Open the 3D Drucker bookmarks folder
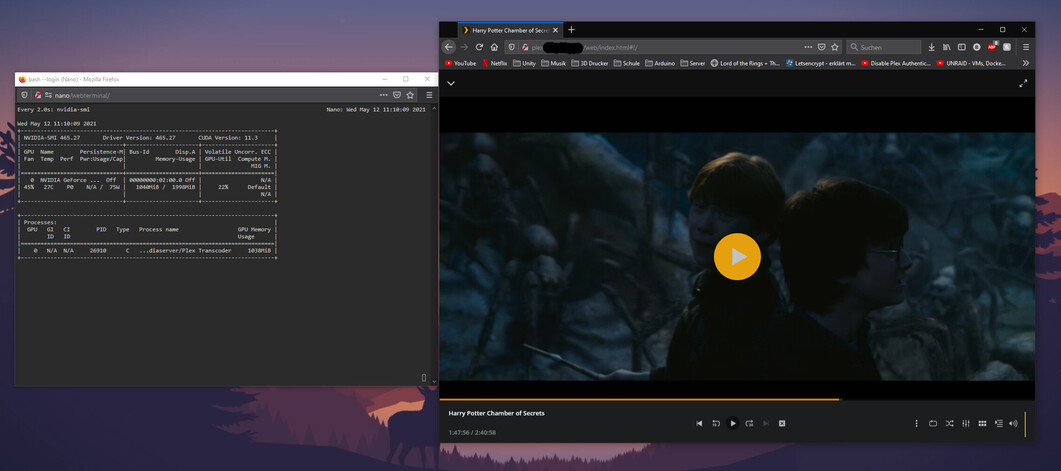This screenshot has height=471, width=1061. (589, 63)
